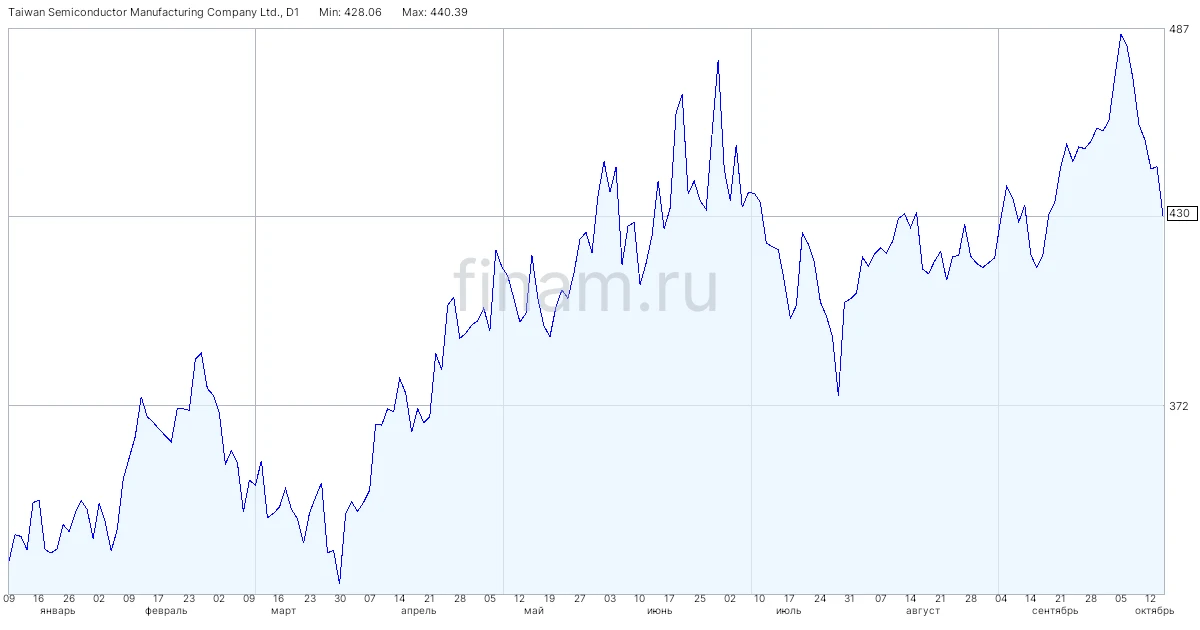Click the date tick labeled 04
The width and height of the screenshot is (1200, 630).
pos(1000,598)
